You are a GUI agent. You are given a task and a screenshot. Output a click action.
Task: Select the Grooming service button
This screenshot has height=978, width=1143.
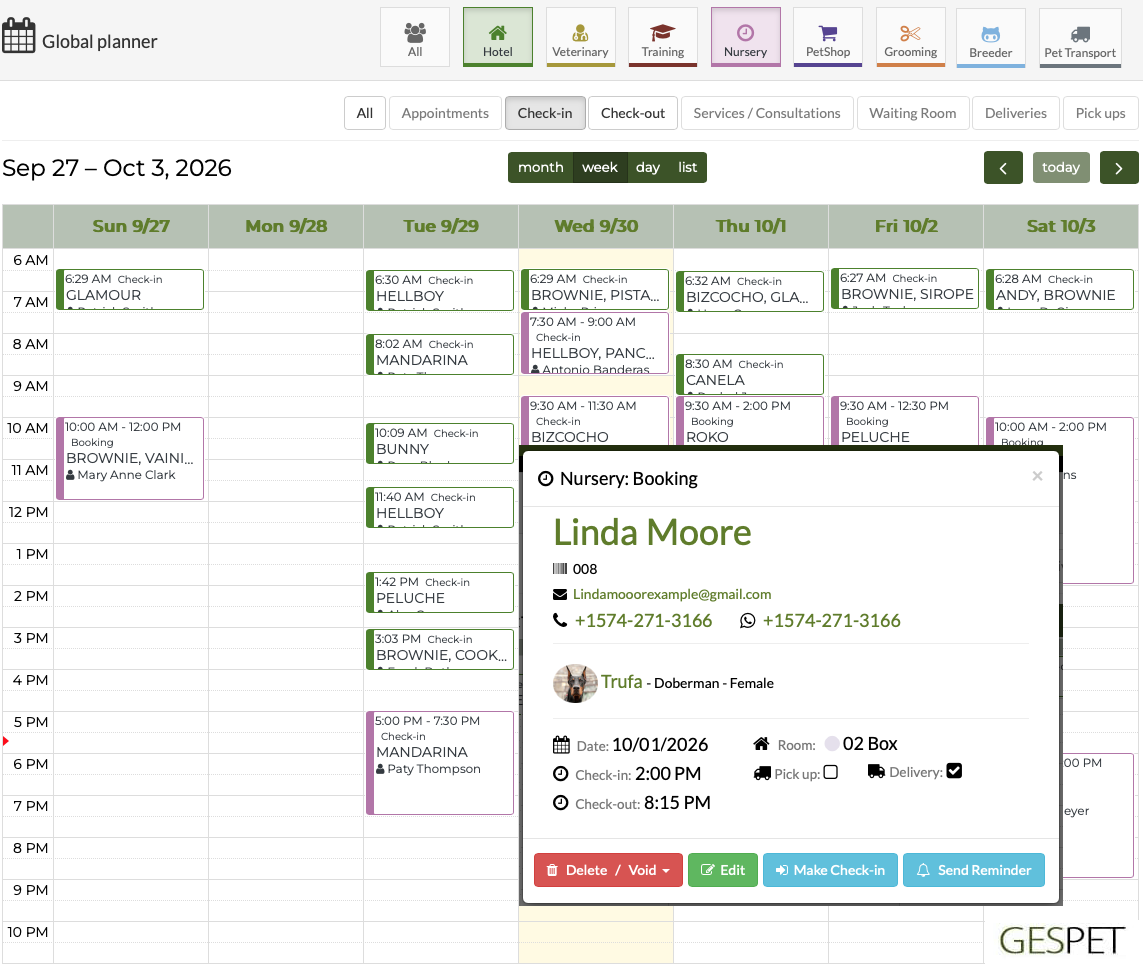[x=910, y=37]
